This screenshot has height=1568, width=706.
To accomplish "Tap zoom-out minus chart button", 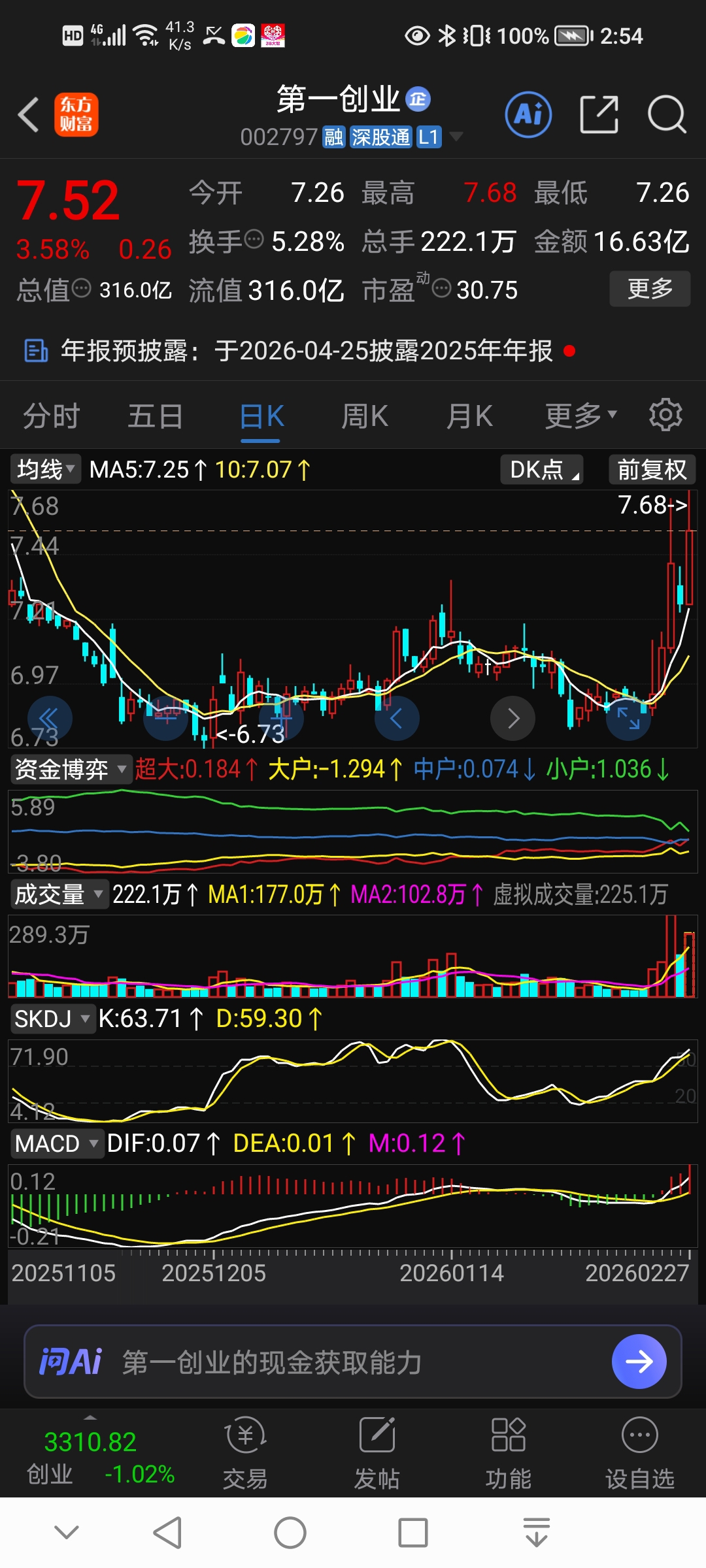I will pyautogui.click(x=166, y=718).
